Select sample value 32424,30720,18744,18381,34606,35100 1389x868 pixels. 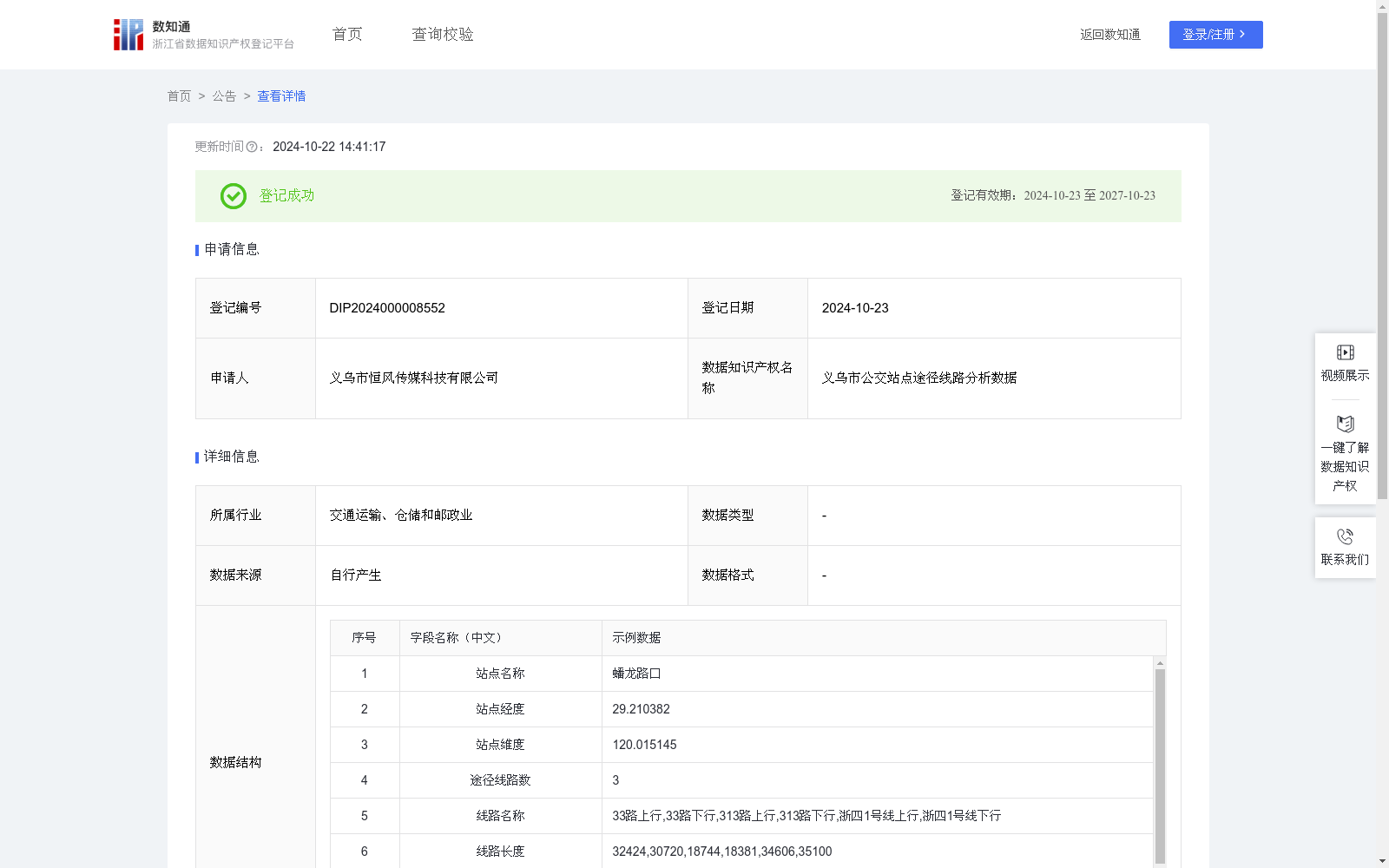pyautogui.click(x=722, y=852)
